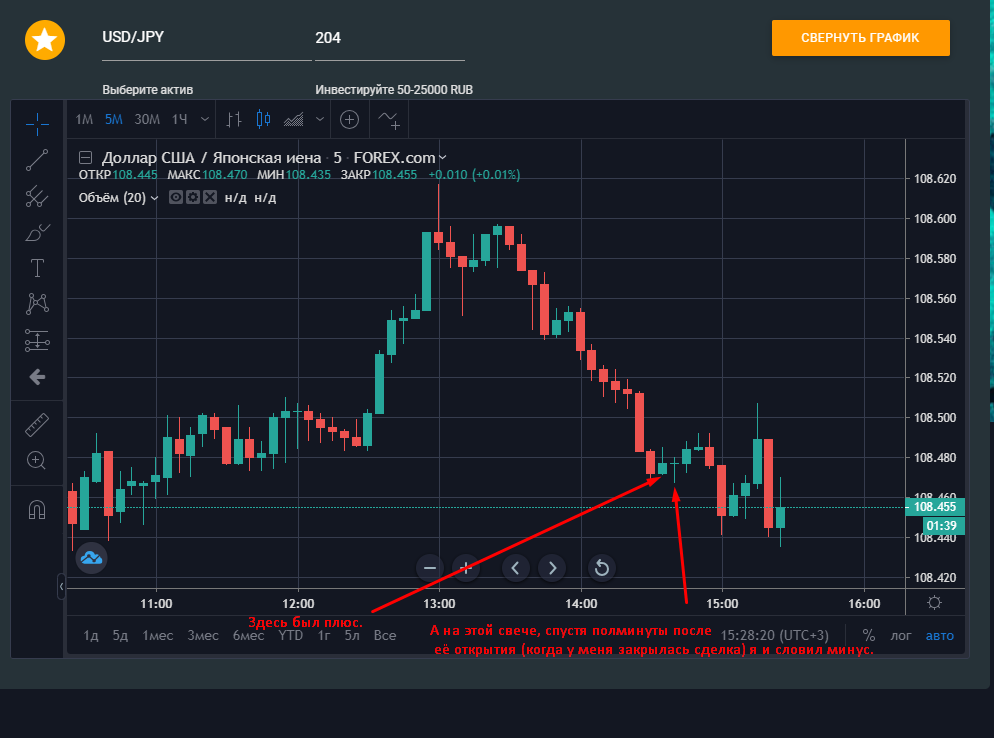Open the chart patterns tool
The image size is (994, 738).
click(37, 304)
